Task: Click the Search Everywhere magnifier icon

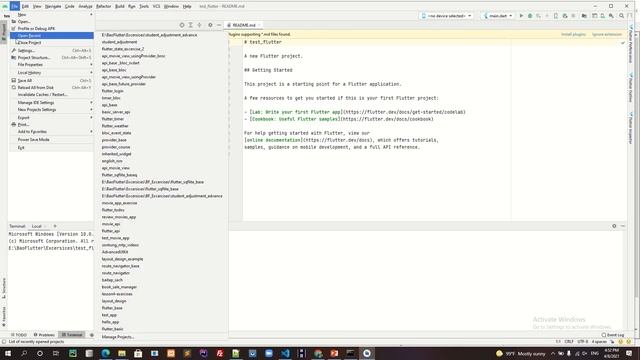Action: click(x=621, y=16)
